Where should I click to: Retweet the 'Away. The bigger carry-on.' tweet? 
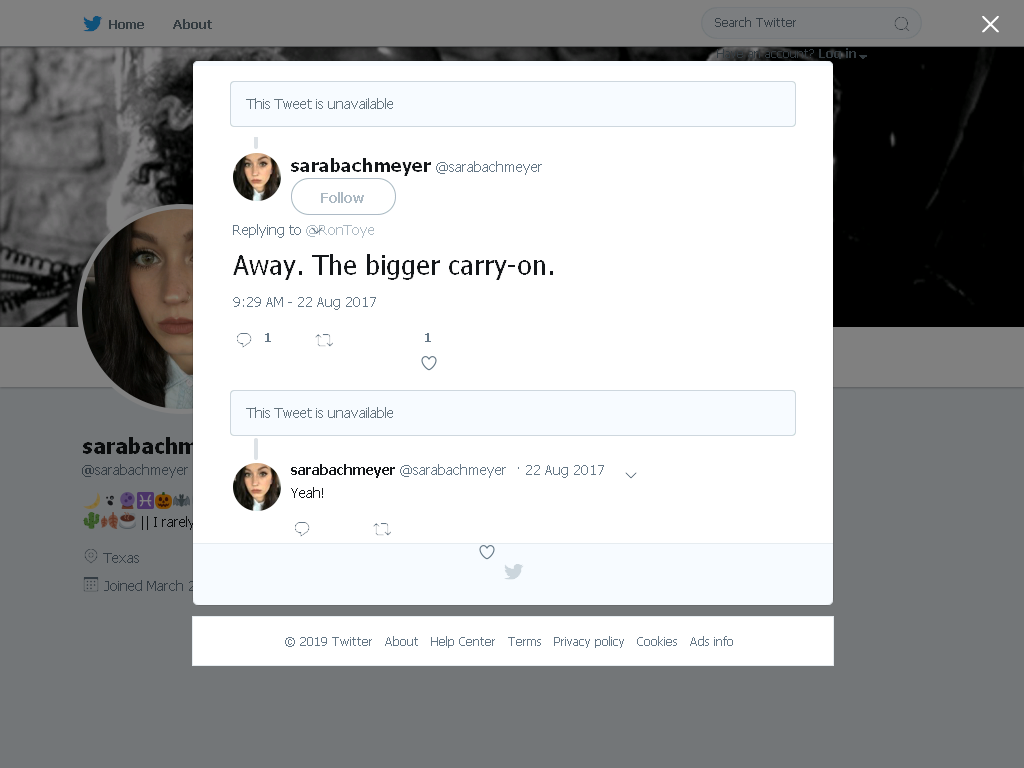pos(324,340)
